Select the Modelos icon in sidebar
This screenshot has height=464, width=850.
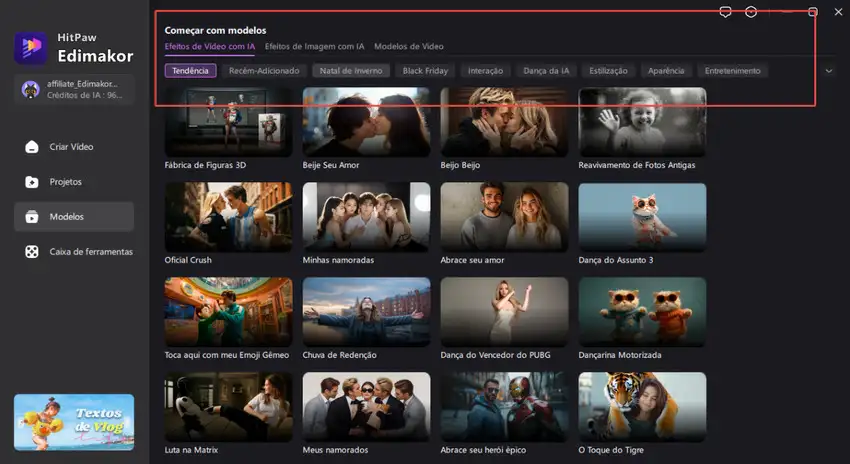32,217
